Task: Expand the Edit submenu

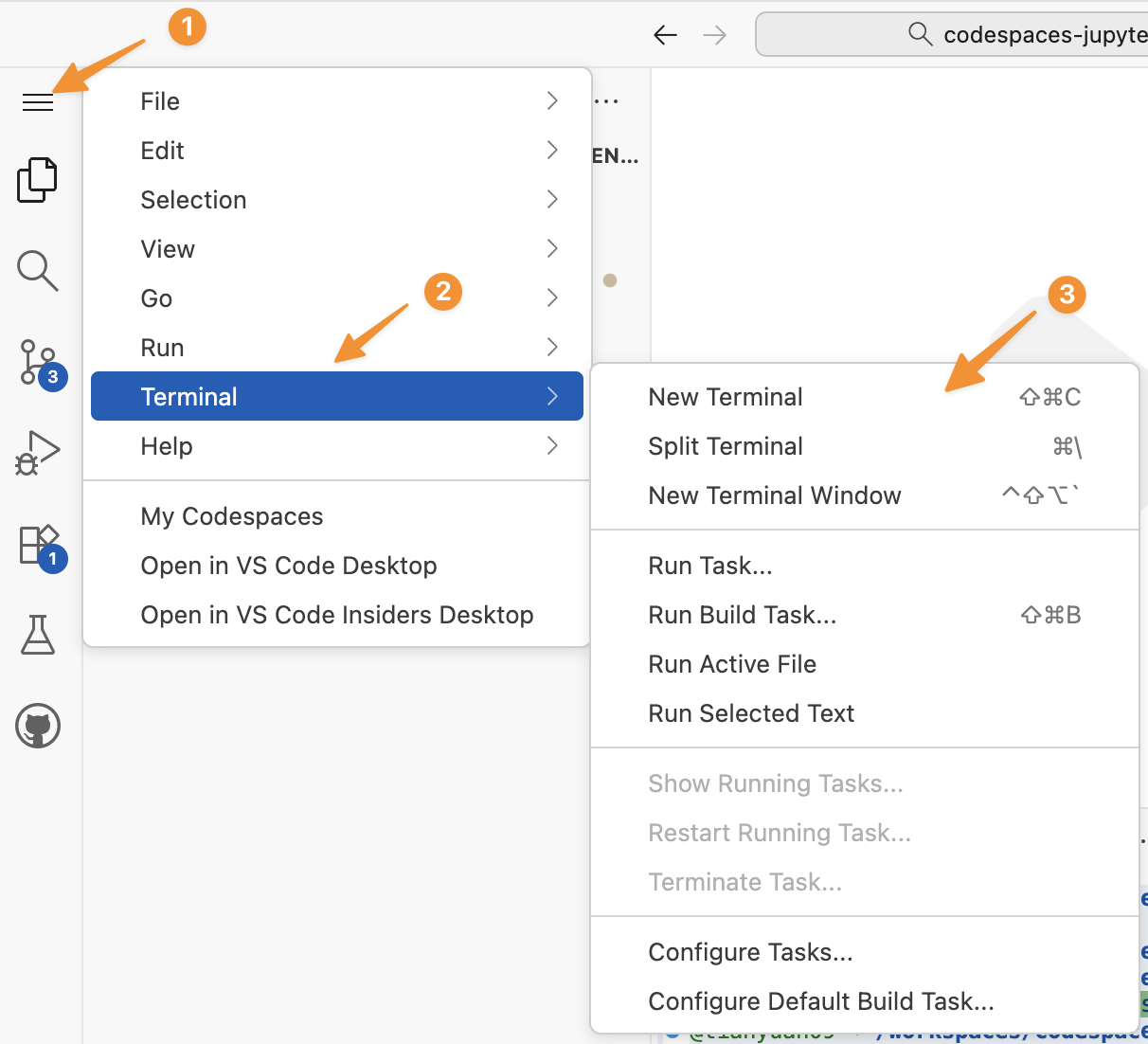Action: [x=336, y=151]
